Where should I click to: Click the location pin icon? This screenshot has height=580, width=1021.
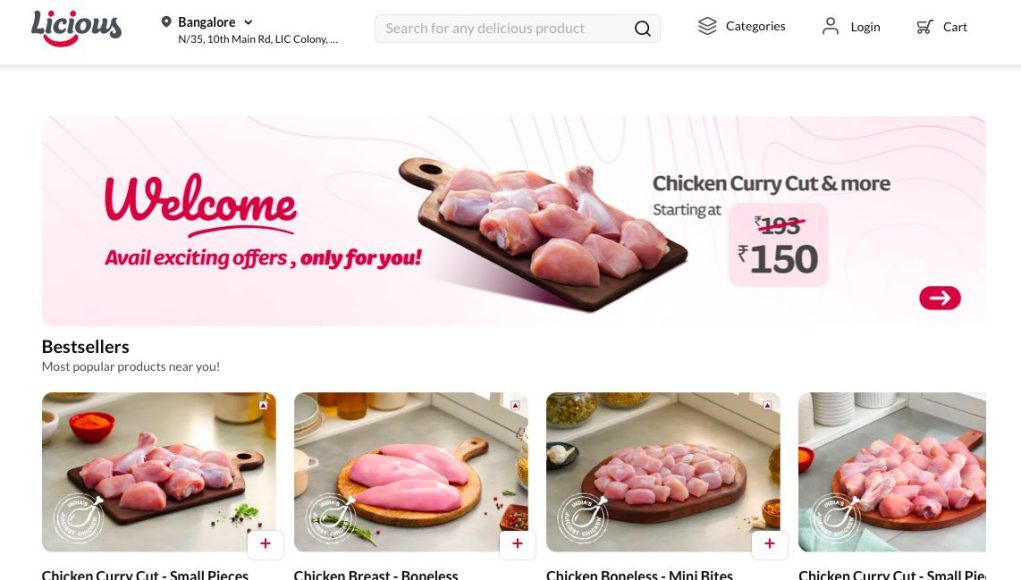166,22
